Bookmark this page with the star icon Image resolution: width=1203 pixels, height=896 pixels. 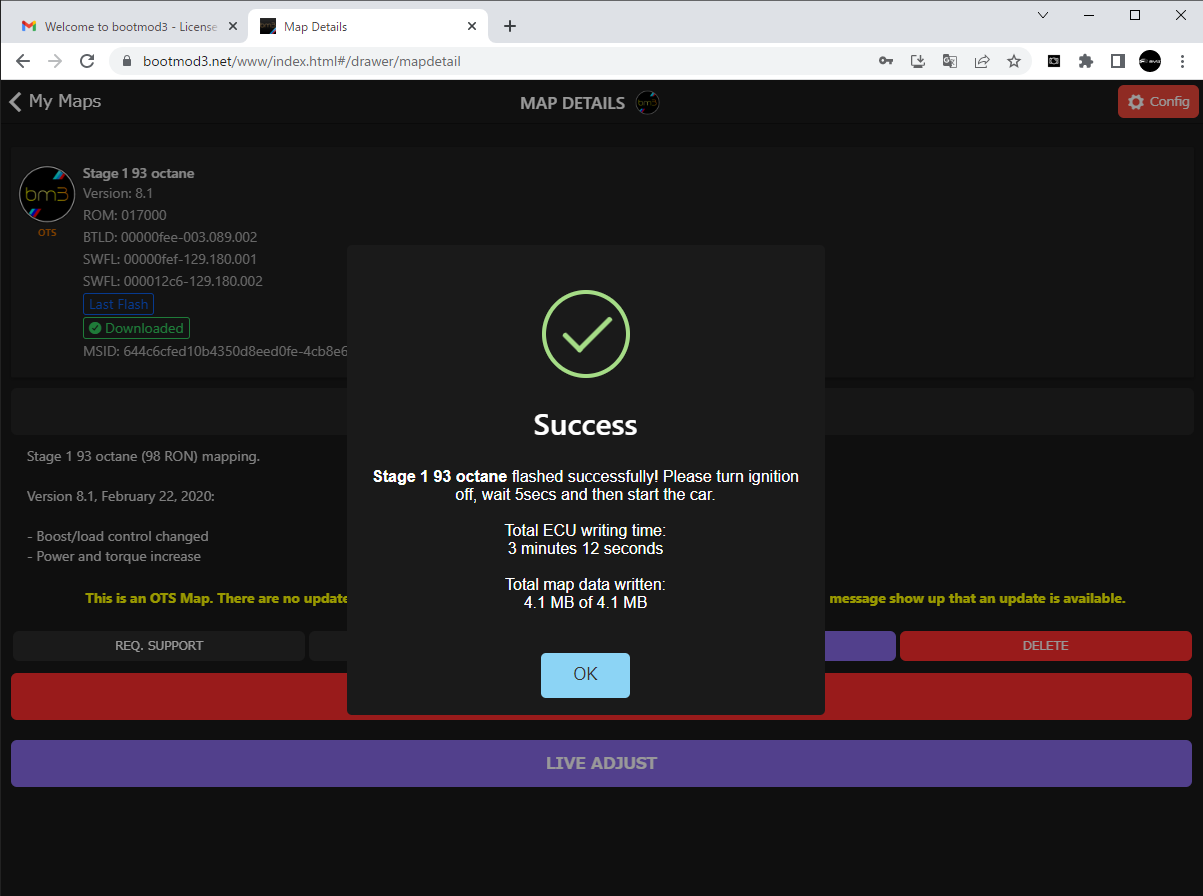(1014, 61)
